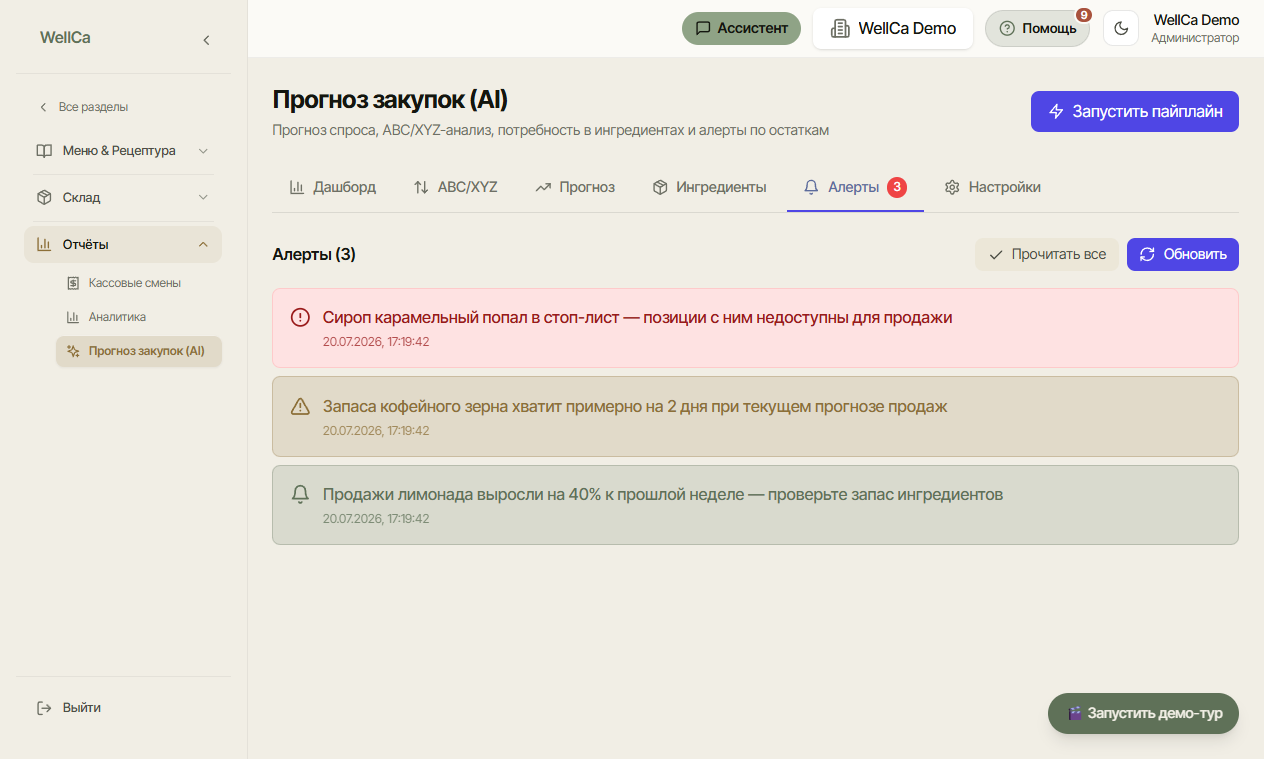
Task: Click the chat bubble icon in Ассистент
Action: pyautogui.click(x=703, y=28)
